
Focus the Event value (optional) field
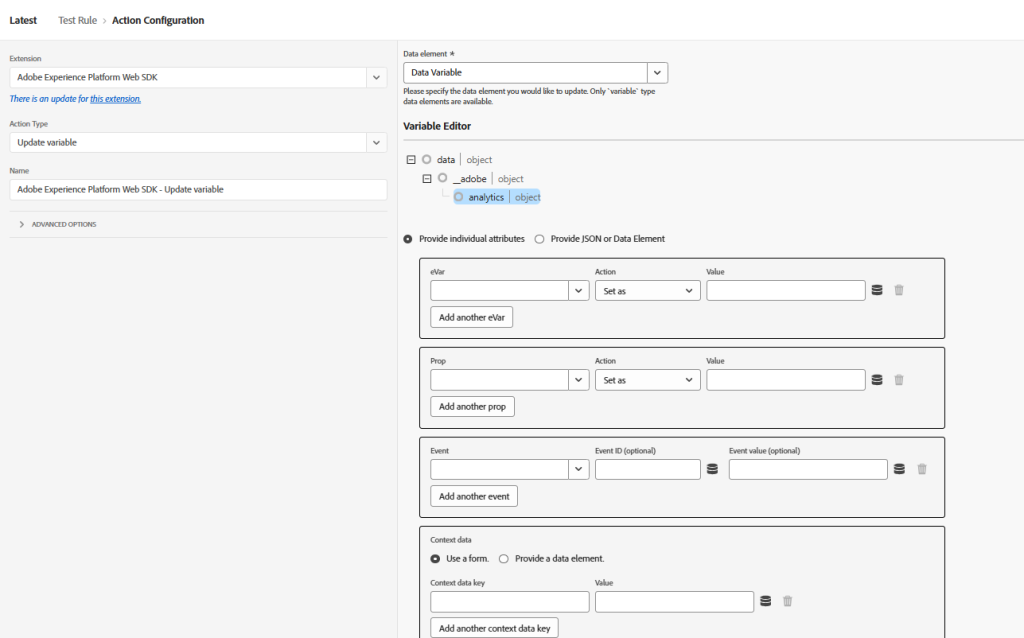(808, 469)
